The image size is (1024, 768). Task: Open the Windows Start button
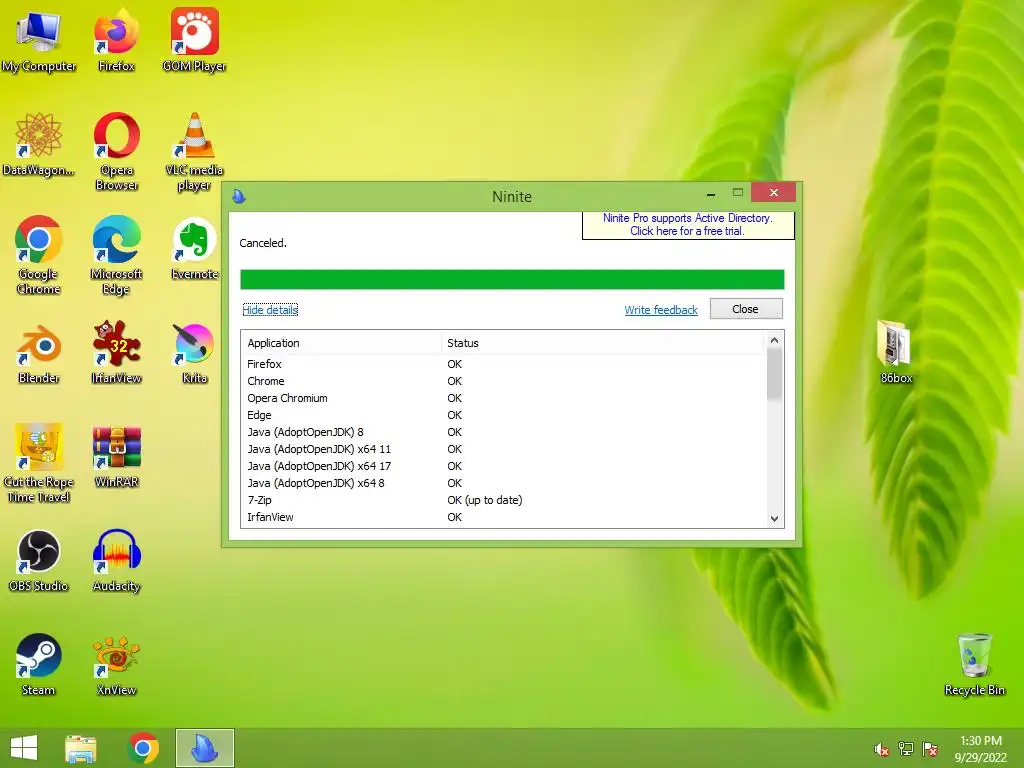24,748
